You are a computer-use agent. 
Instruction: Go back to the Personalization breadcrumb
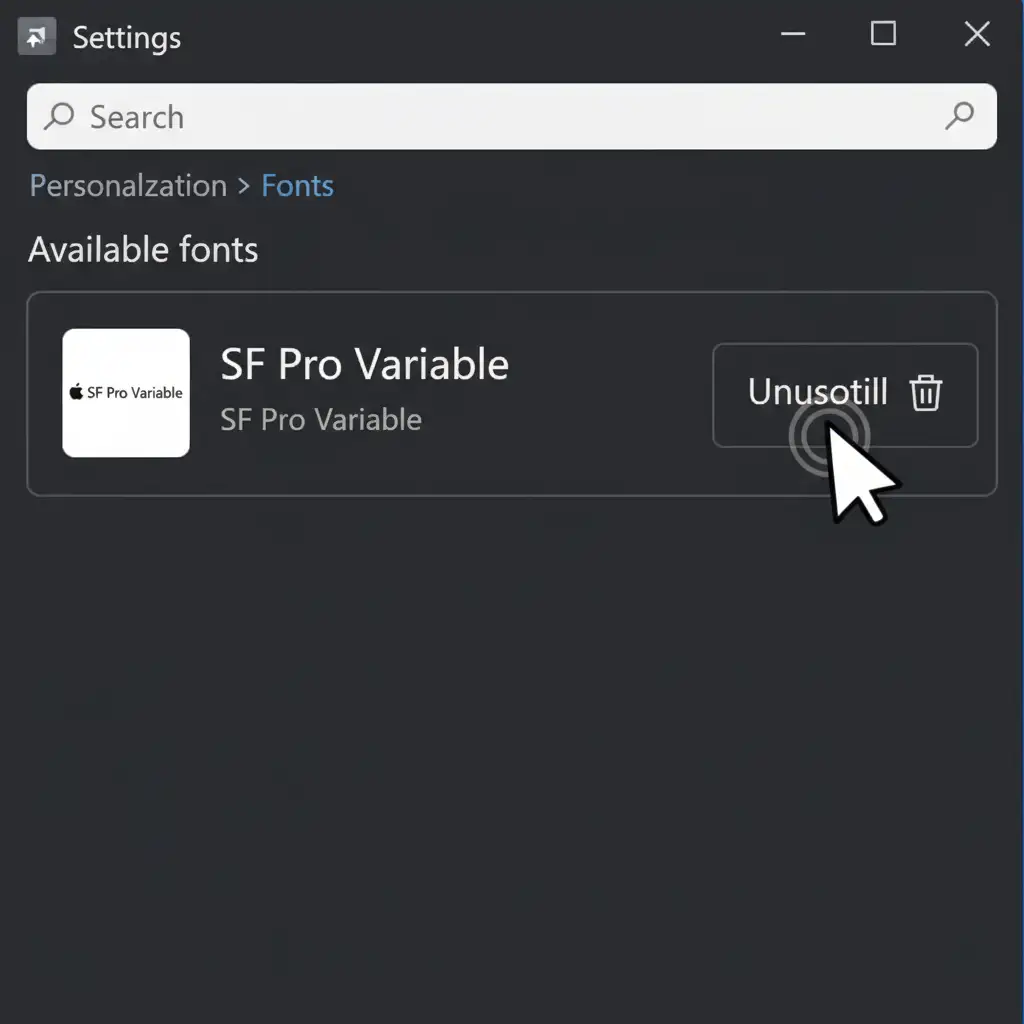[x=128, y=186]
